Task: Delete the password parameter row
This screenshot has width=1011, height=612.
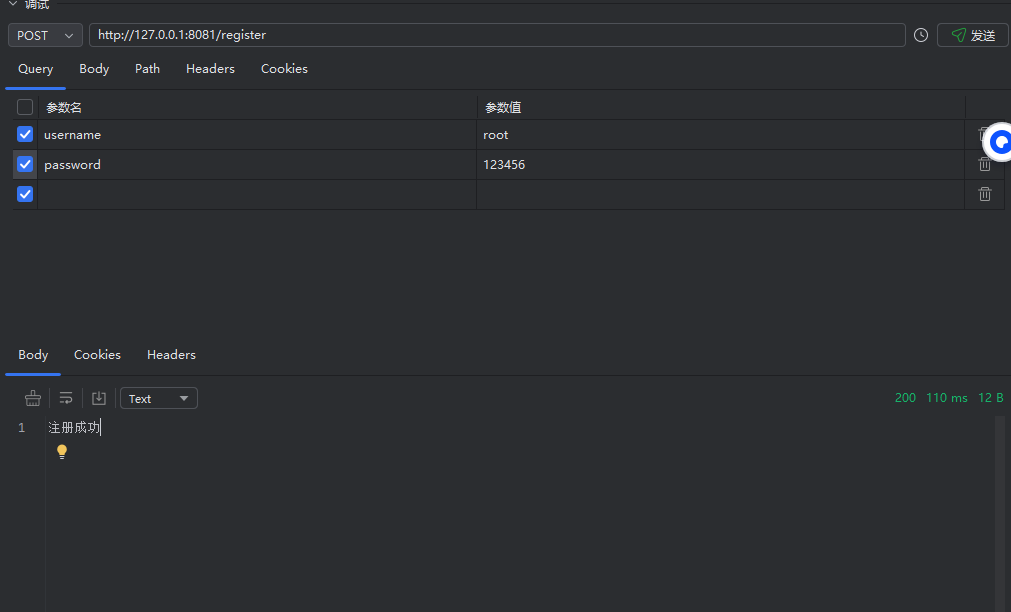Action: coord(984,165)
